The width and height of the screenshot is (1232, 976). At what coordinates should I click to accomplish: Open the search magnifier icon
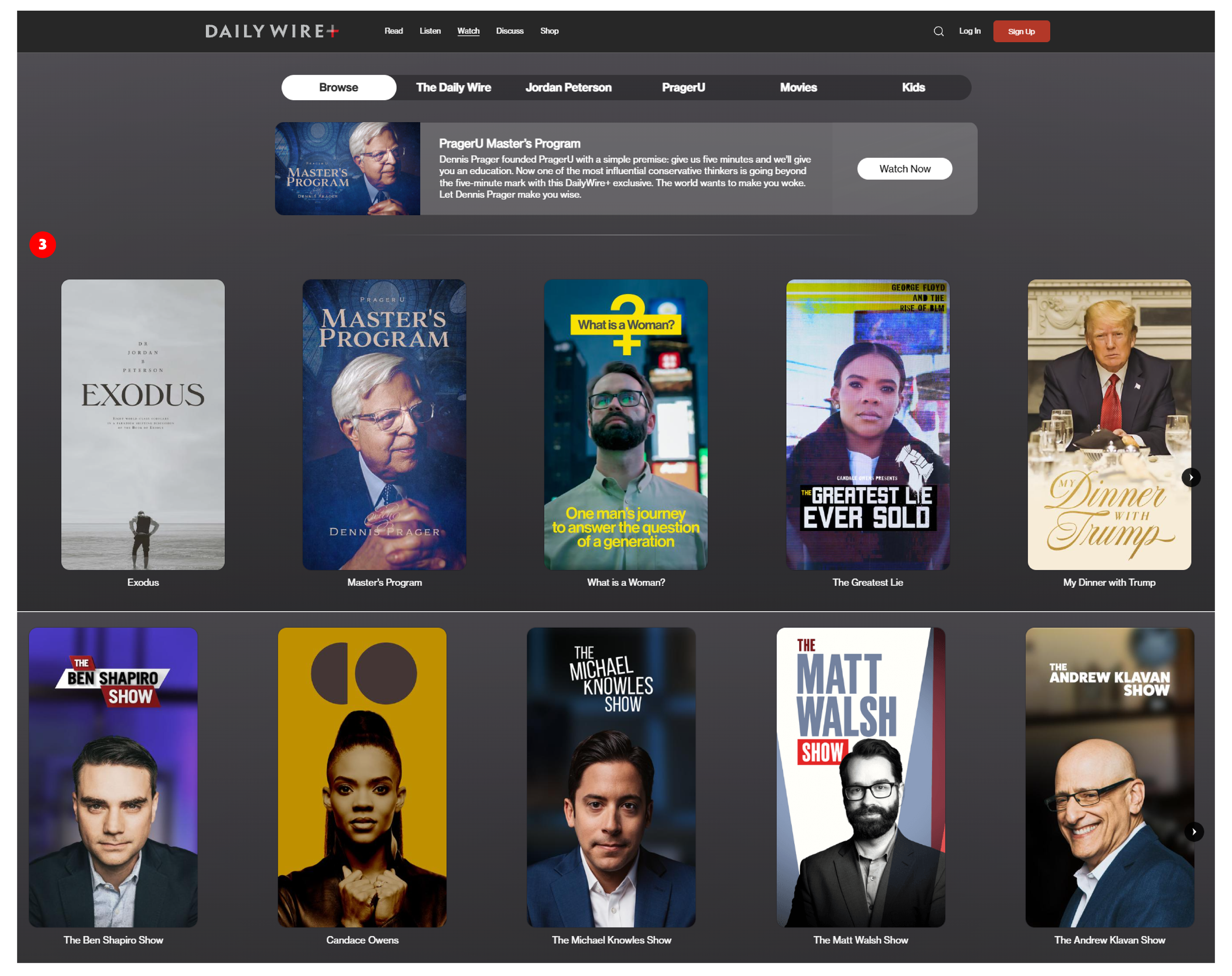938,31
